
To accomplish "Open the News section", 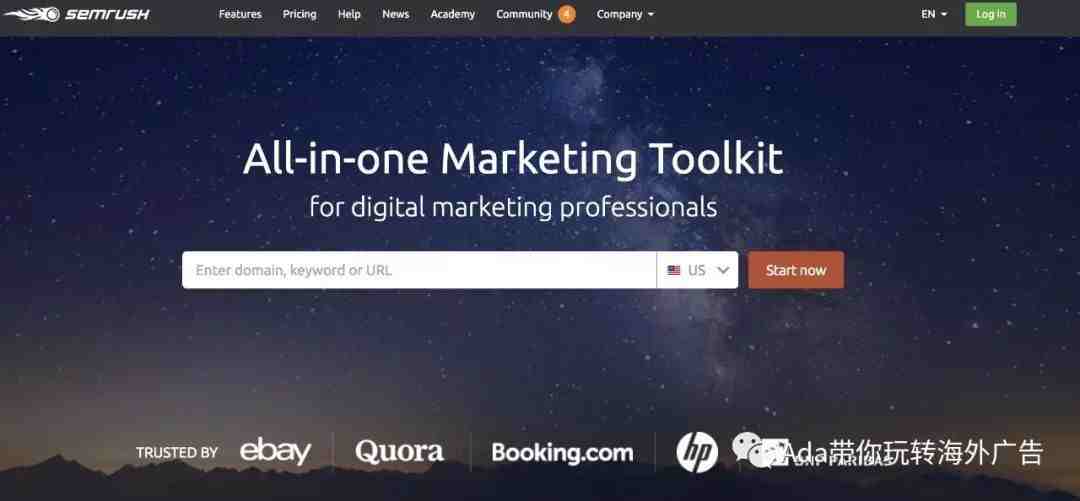I will point(395,14).
